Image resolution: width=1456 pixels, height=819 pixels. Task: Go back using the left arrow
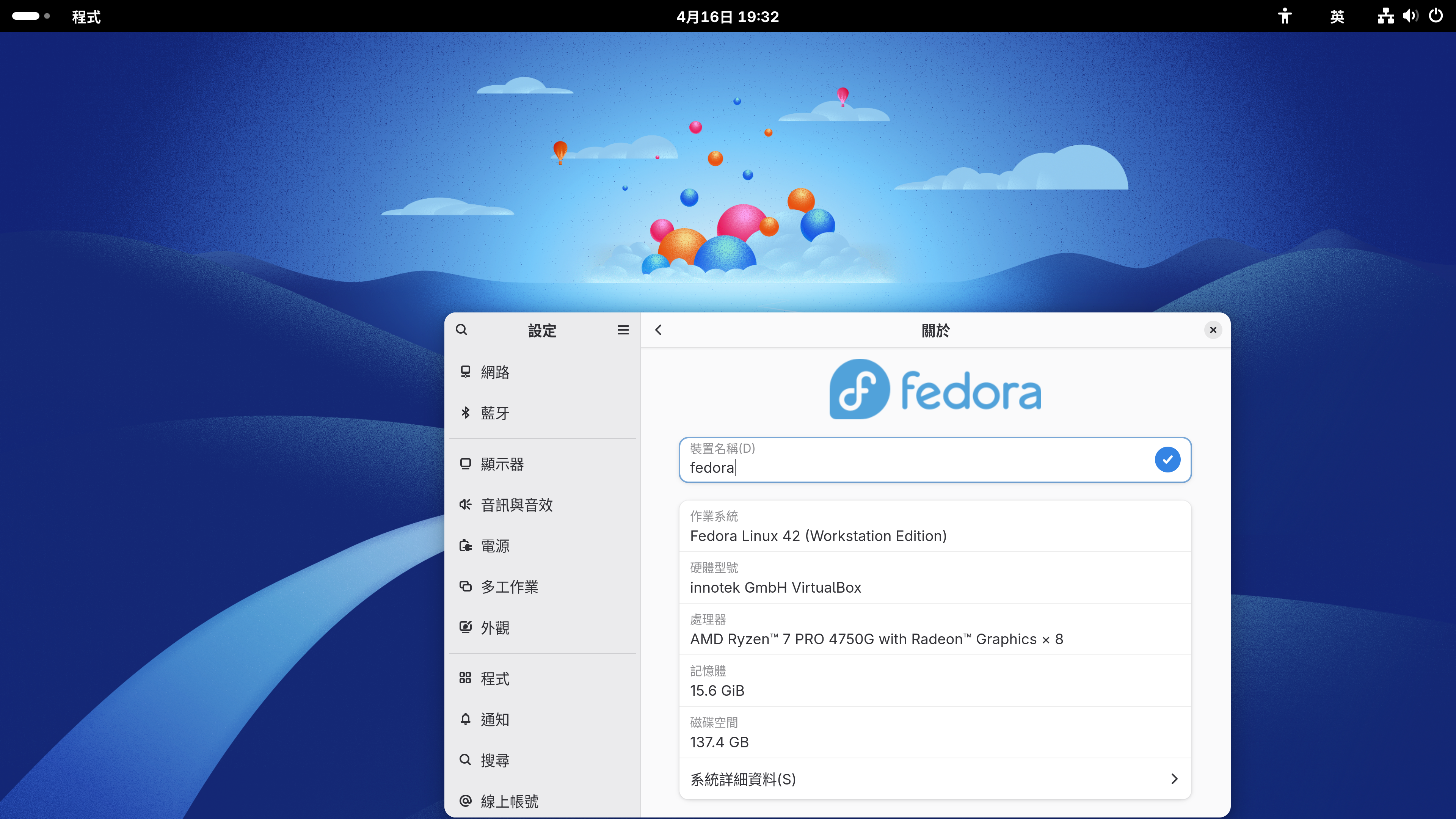coord(658,329)
